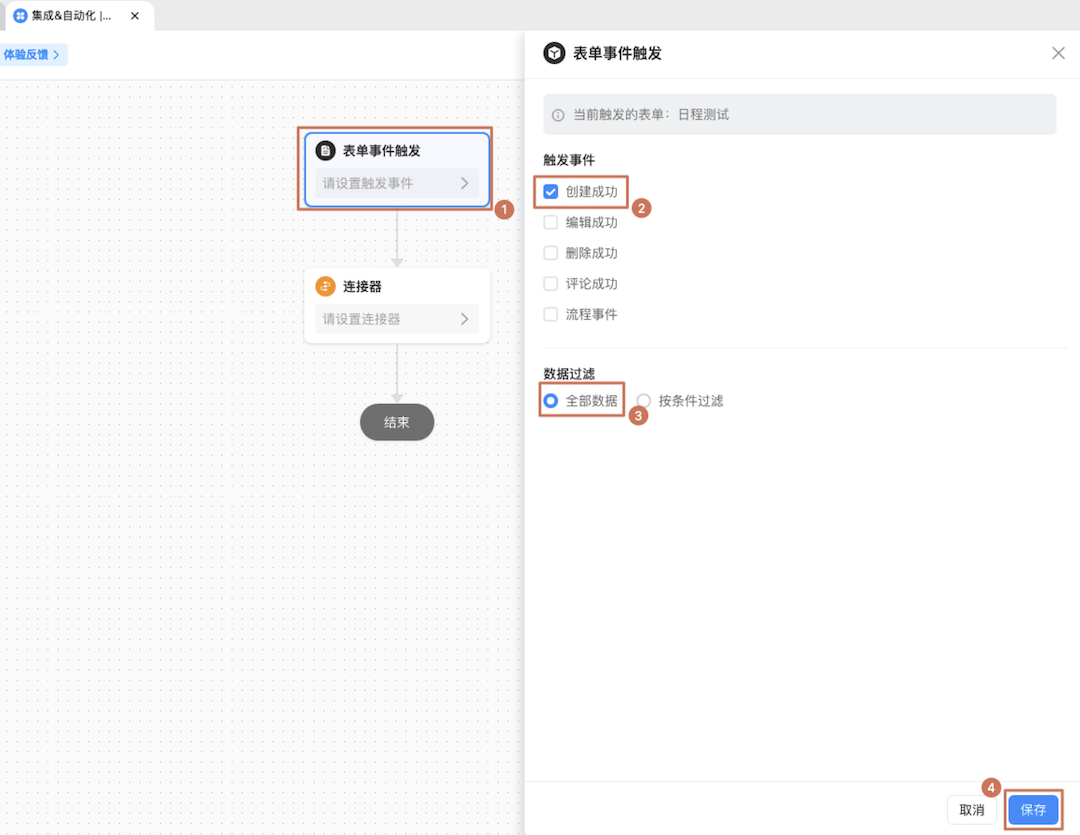
Task: Click the orange connector node icon
Action: [325, 286]
